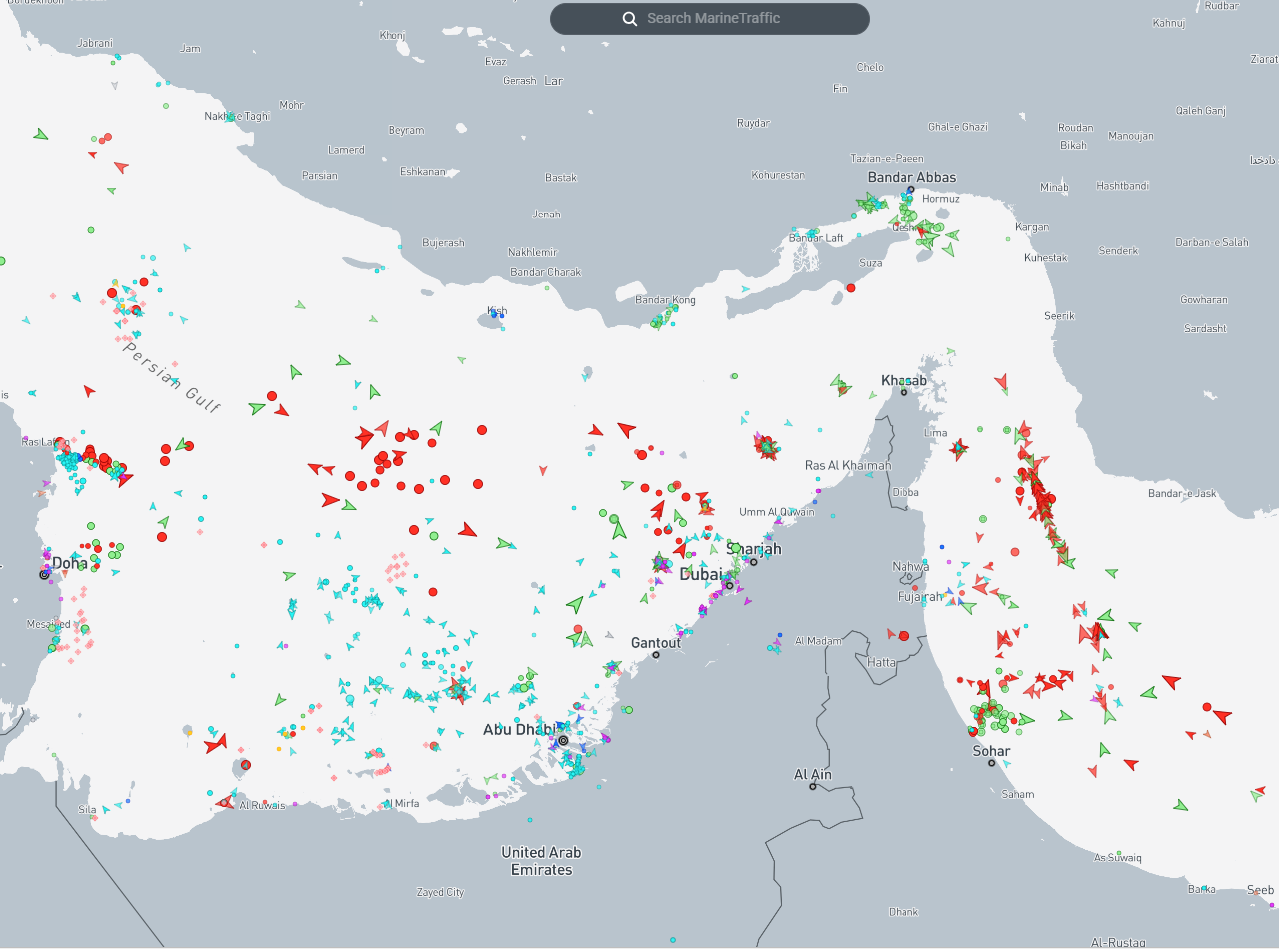
Task: Click the Hormuz label
Action: pos(941,199)
